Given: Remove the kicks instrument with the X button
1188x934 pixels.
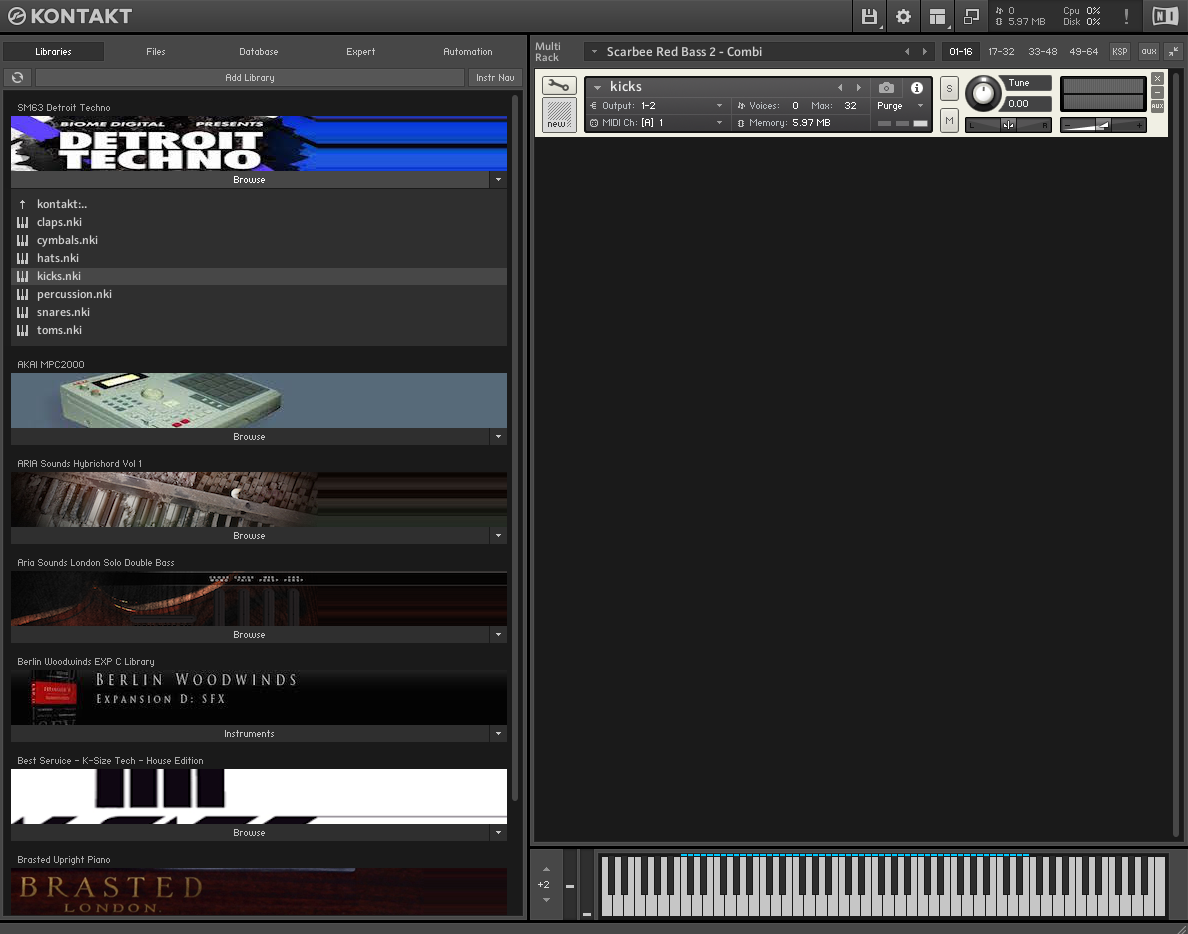Looking at the screenshot, I should [1157, 79].
